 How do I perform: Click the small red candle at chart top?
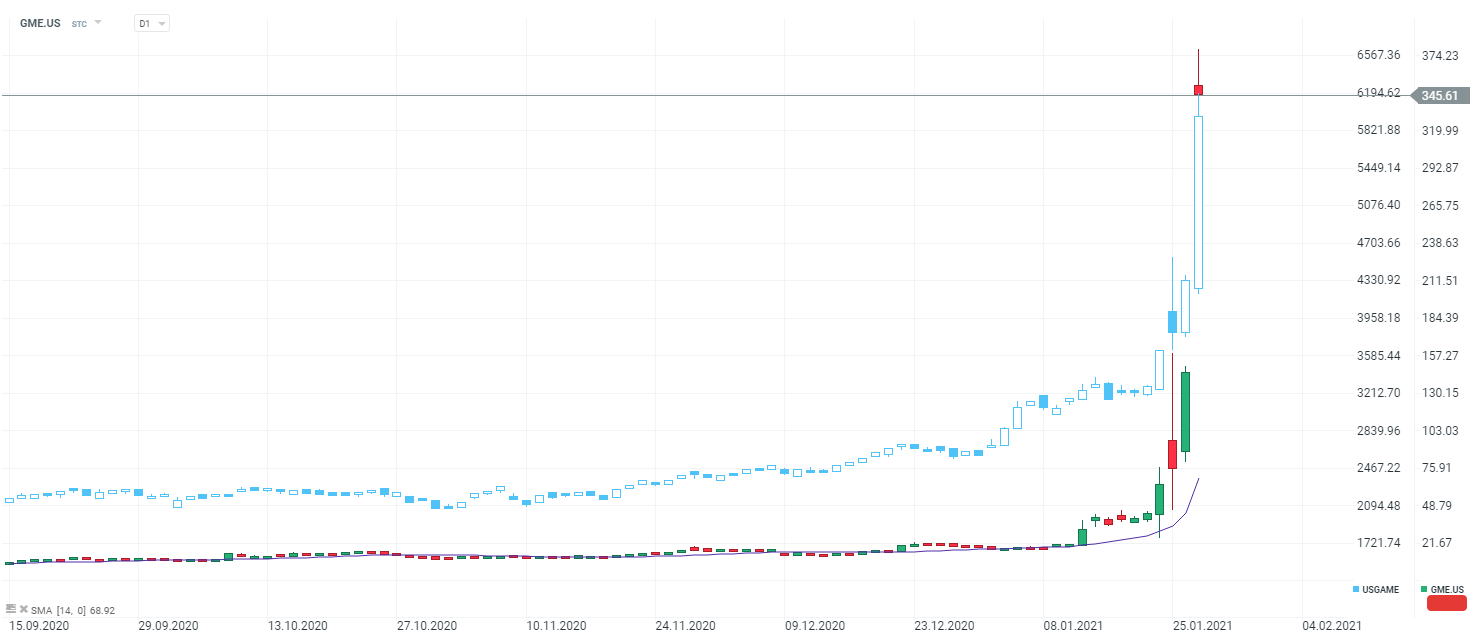coord(1198,90)
